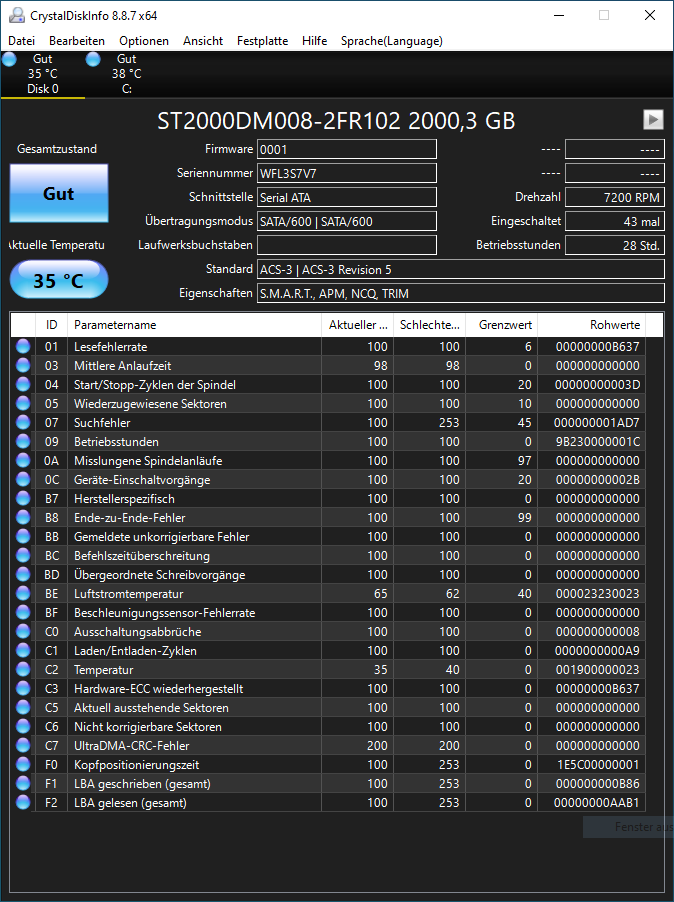The image size is (674, 902).
Task: Click status icon for Ende-zu-Ende-Fehler row
Action: tap(23, 517)
